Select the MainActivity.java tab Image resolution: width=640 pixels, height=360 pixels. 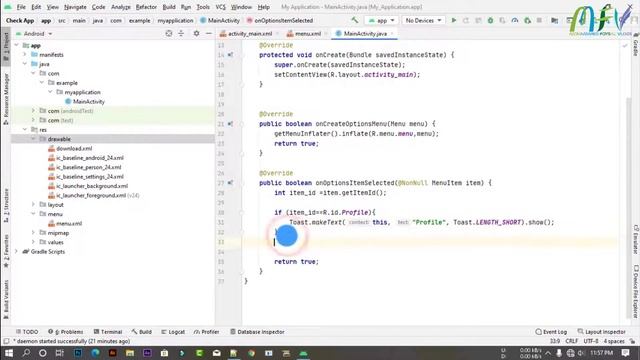(x=365, y=34)
